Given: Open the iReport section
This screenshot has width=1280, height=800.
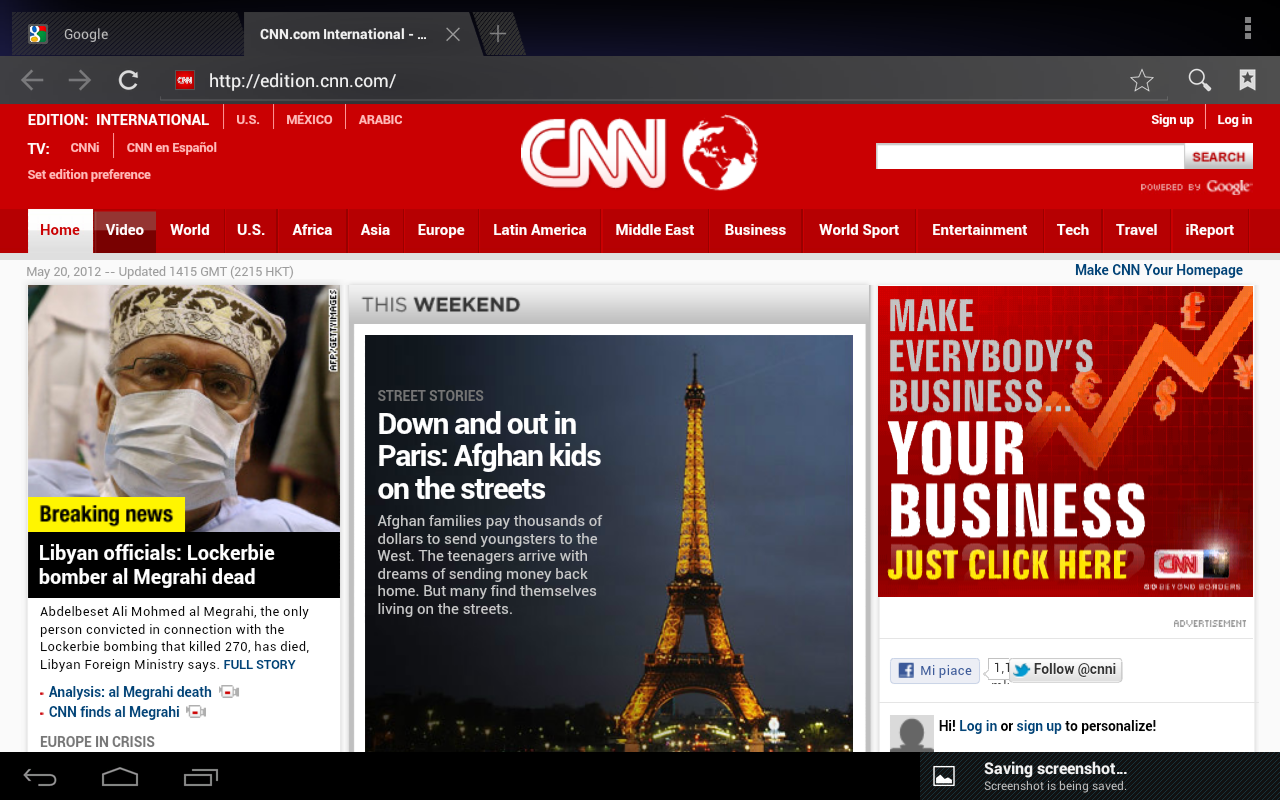Looking at the screenshot, I should (1210, 230).
